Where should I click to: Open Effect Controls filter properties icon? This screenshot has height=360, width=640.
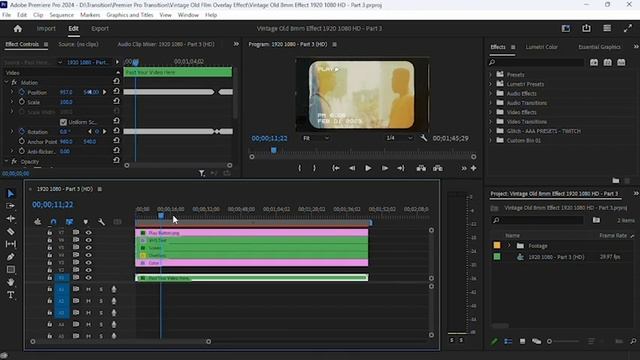202,173
